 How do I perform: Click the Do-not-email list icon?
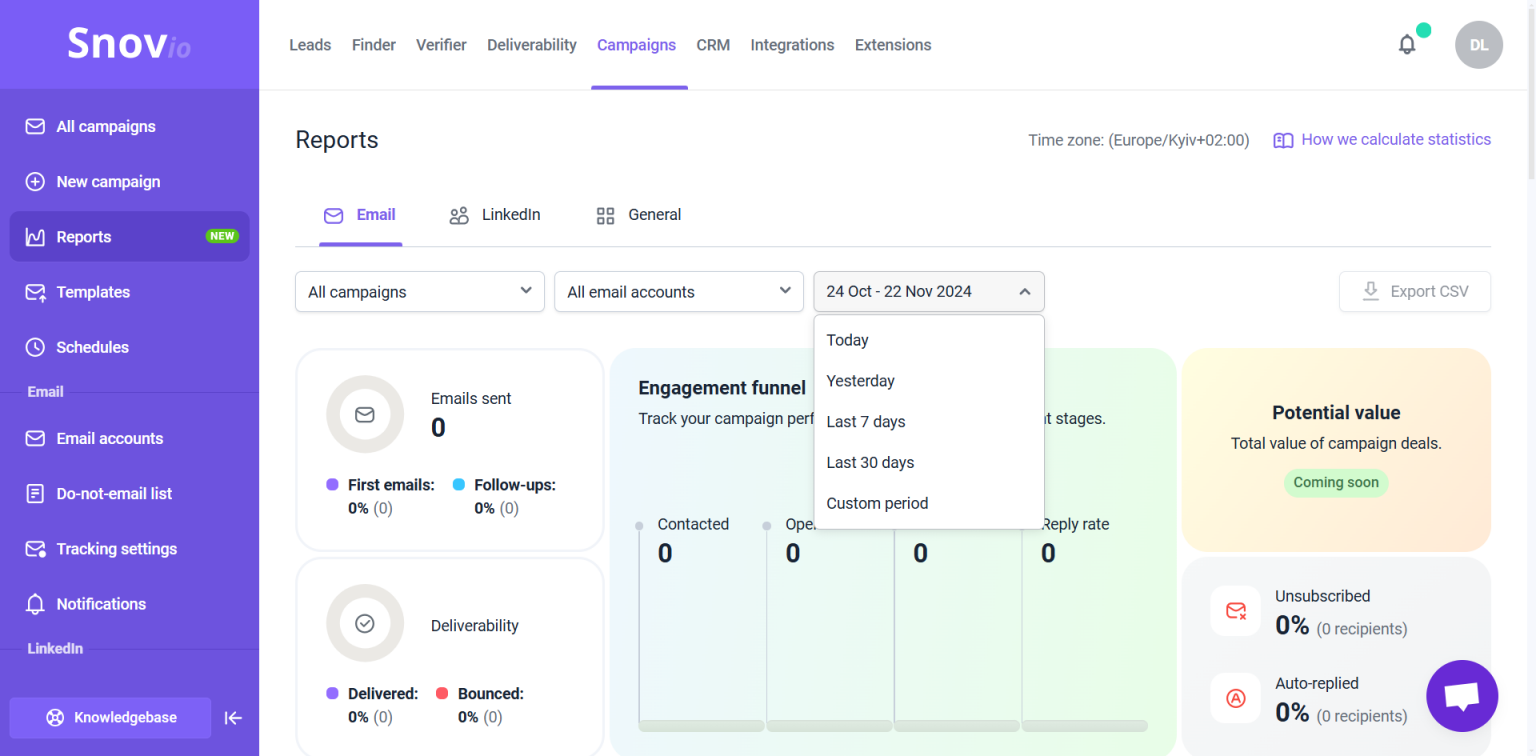pos(35,493)
